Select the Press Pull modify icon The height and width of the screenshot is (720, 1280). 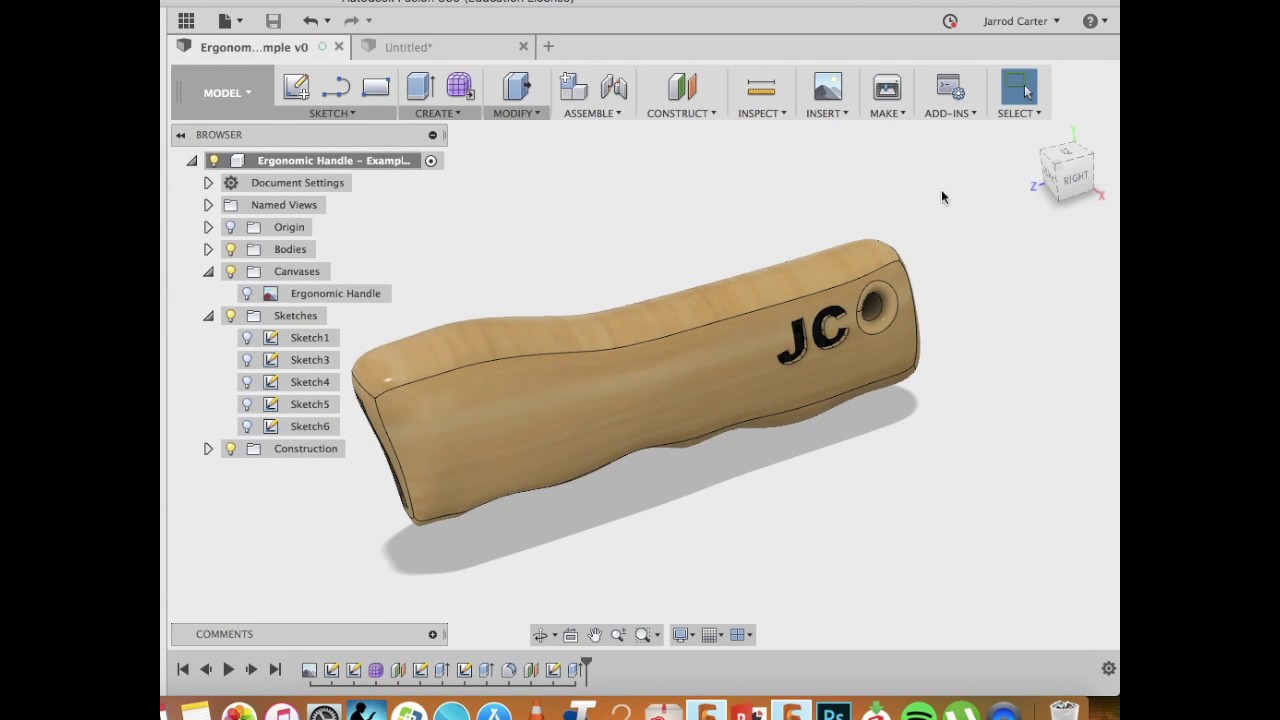click(516, 87)
